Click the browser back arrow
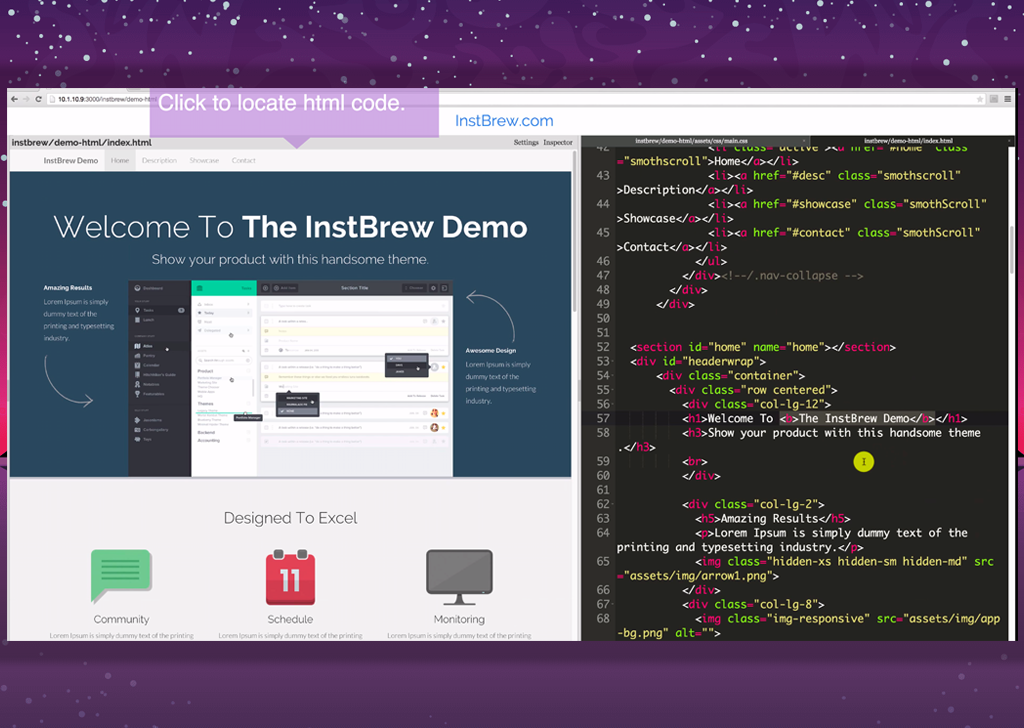This screenshot has width=1024, height=728. (x=14, y=99)
